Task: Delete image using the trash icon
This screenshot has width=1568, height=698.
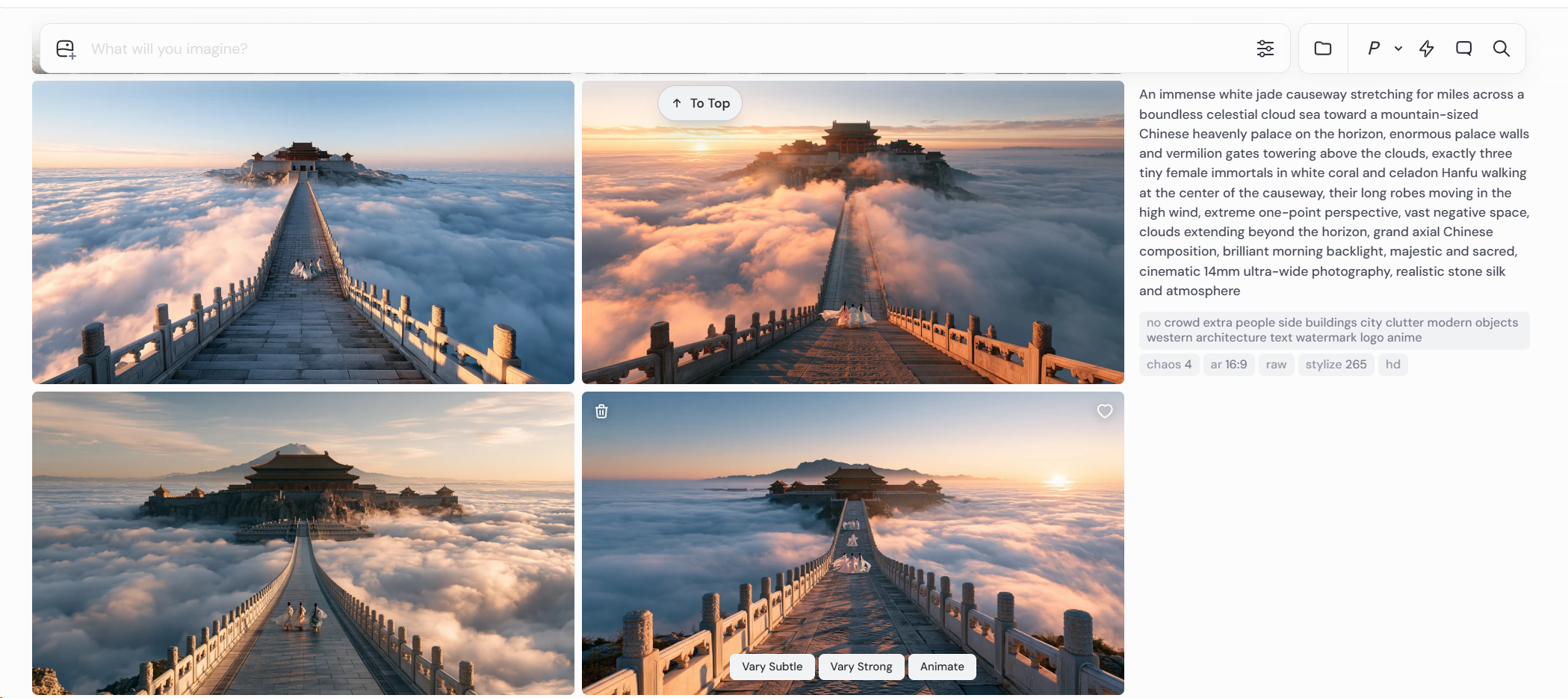Action: [x=601, y=411]
